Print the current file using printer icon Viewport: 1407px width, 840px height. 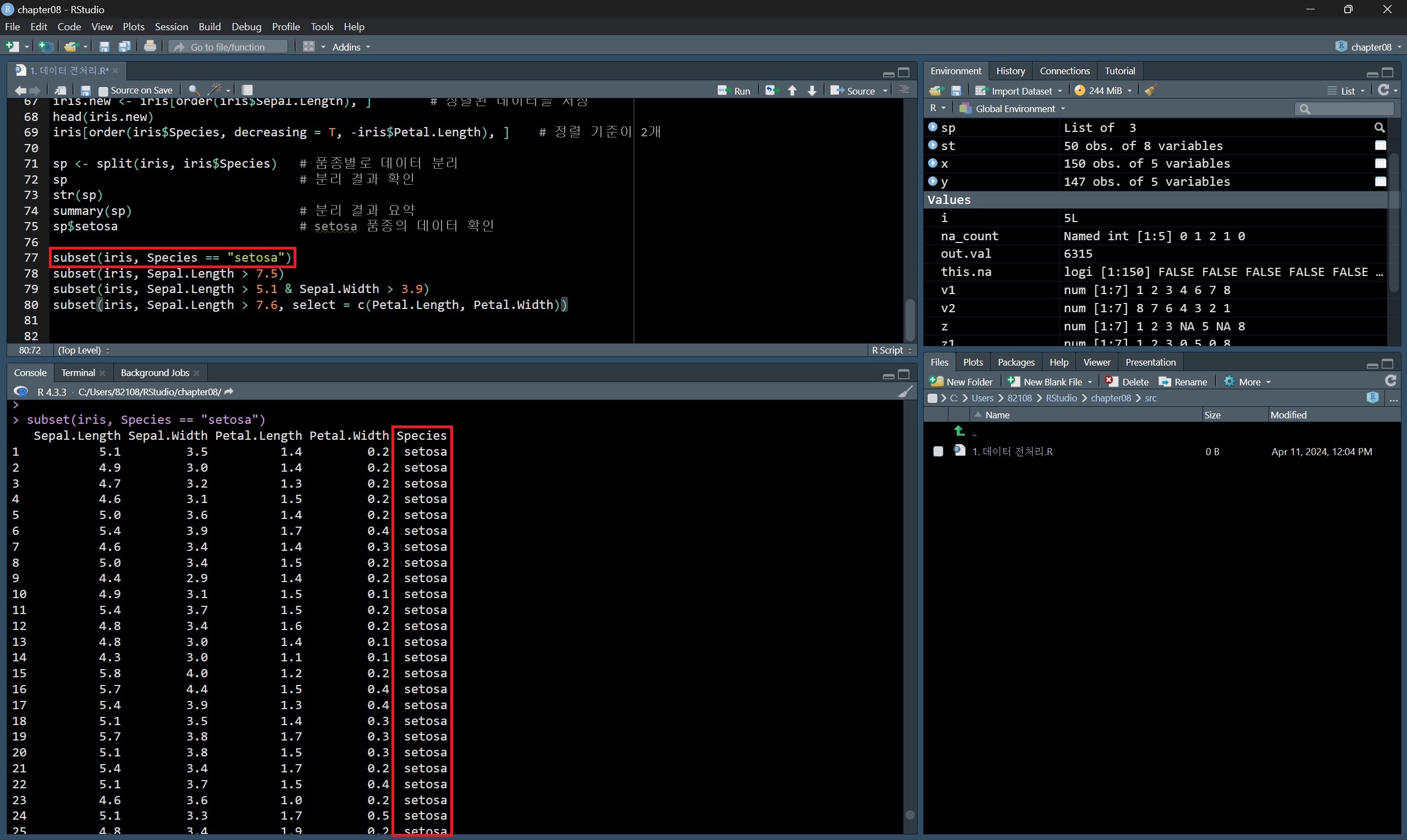[x=150, y=46]
